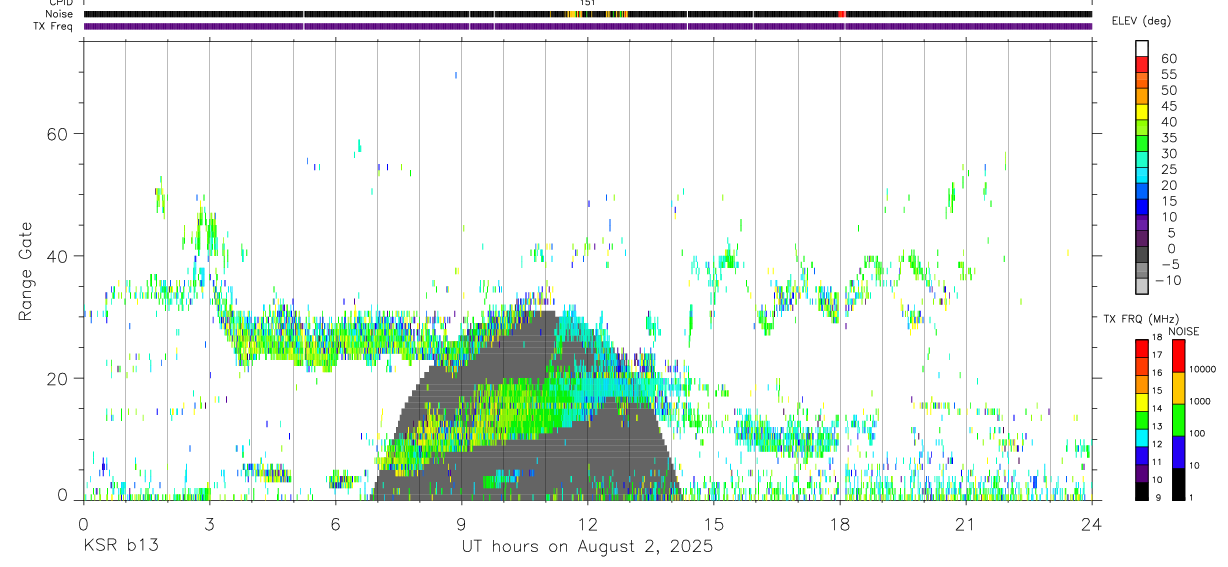Image resolution: width=1228 pixels, height=567 pixels.
Task: Click the green segment of the NOISE color bar
Action: click(1178, 420)
